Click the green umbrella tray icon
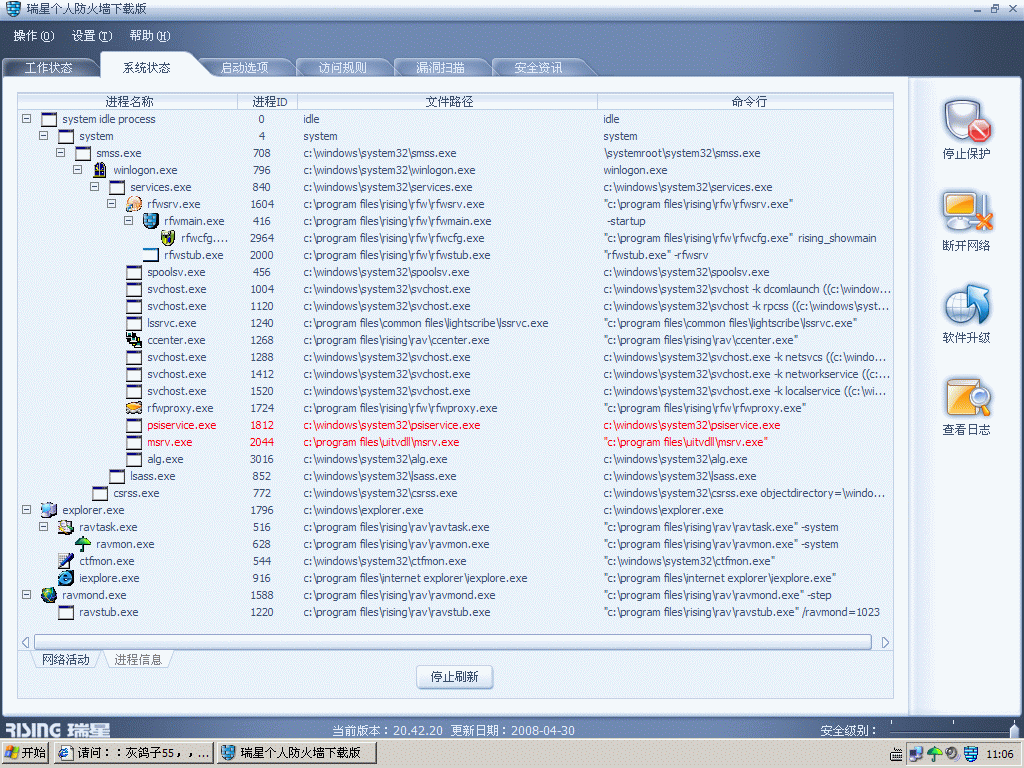The height and width of the screenshot is (768, 1024). point(935,754)
